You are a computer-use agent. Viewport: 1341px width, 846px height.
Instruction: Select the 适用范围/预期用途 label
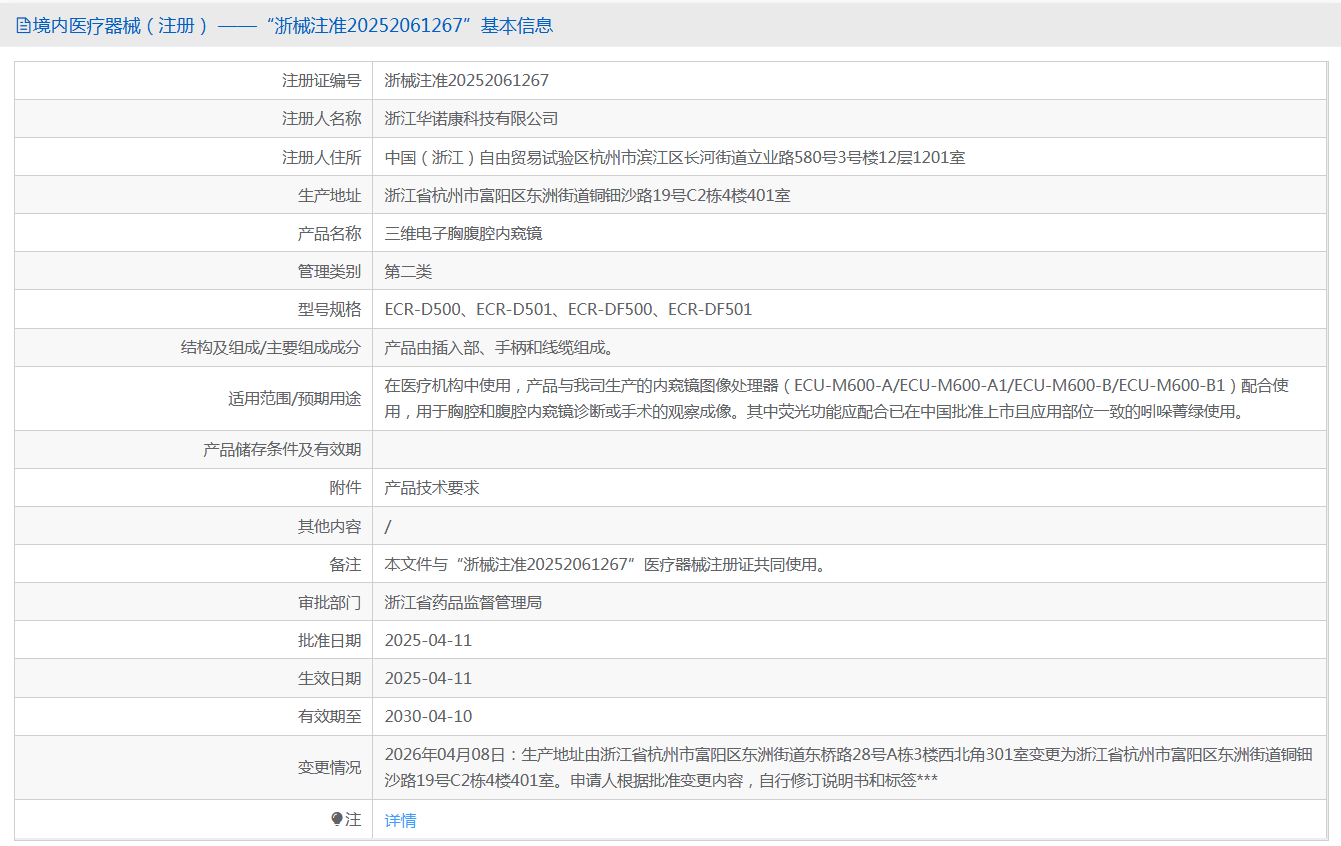coord(294,398)
